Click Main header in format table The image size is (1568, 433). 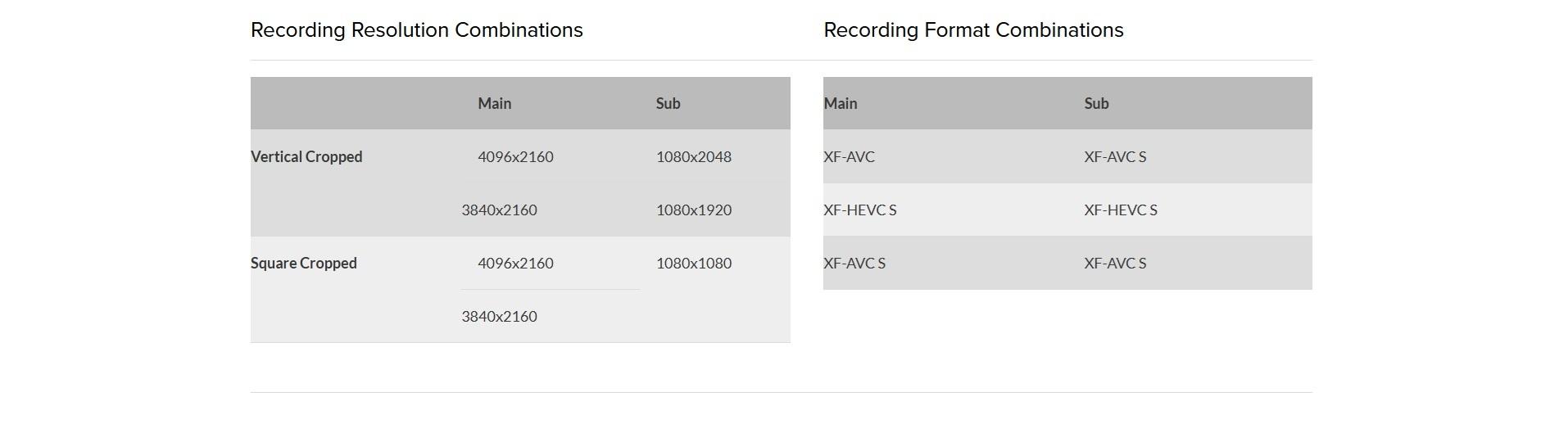tap(840, 104)
